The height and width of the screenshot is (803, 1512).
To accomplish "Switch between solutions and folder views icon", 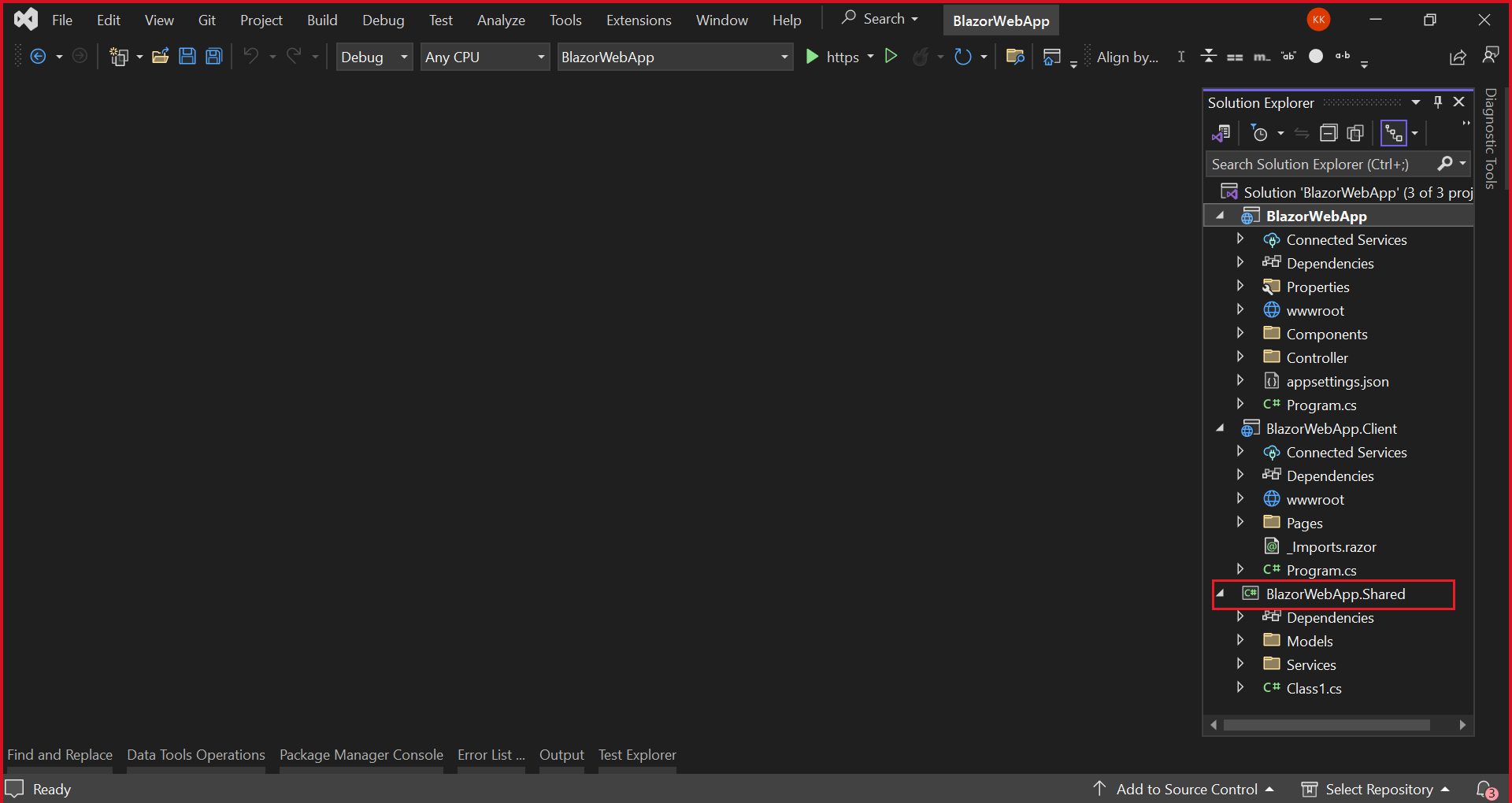I will tap(1221, 134).
